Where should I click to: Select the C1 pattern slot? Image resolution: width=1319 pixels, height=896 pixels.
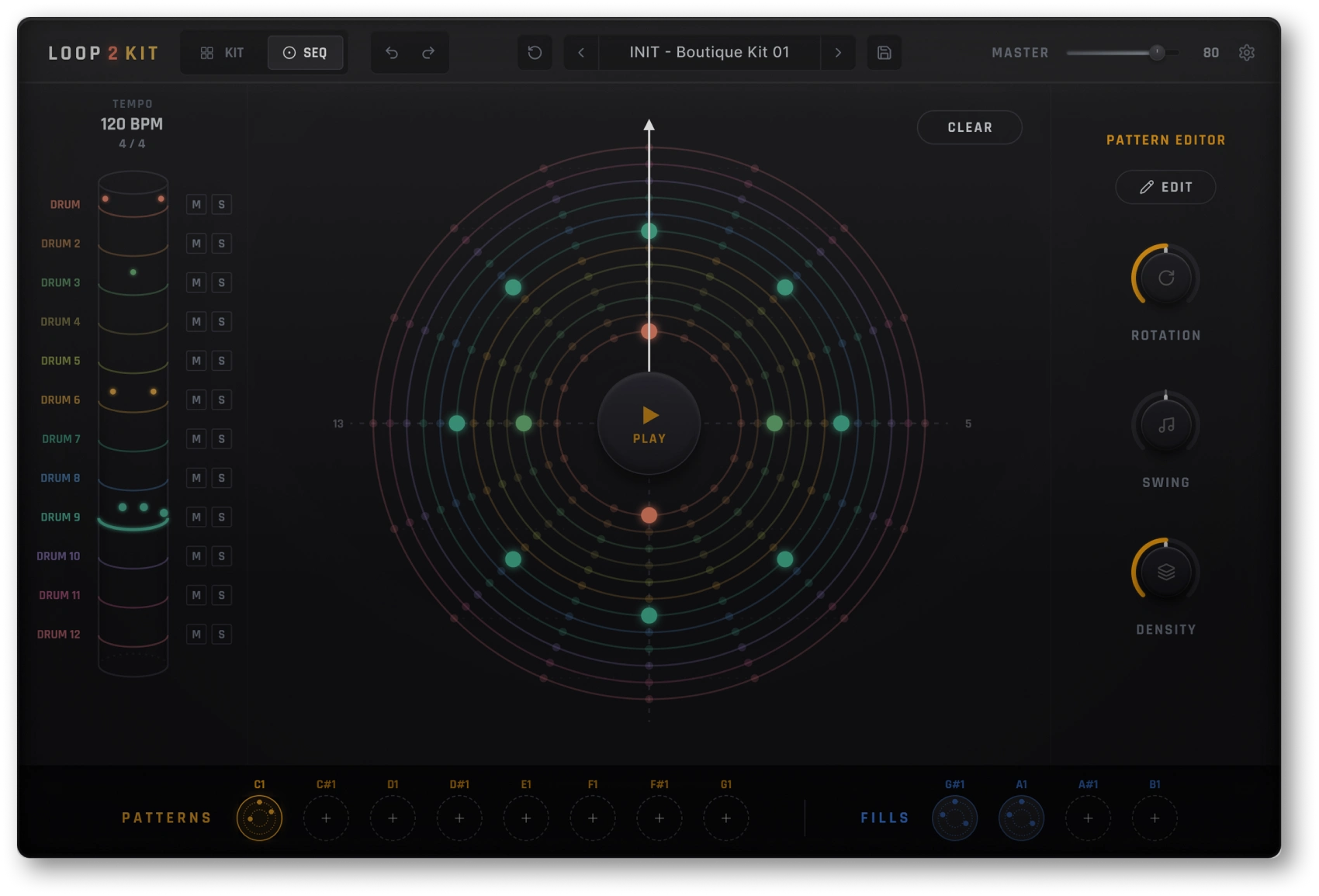pos(259,818)
